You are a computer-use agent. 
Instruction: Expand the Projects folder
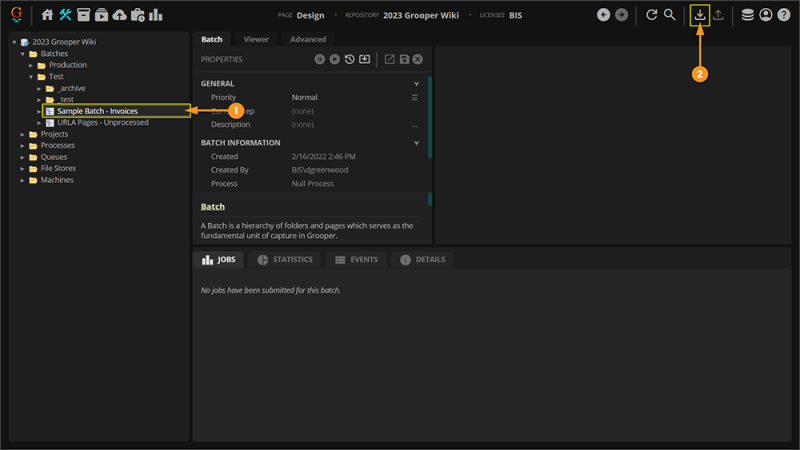click(22, 134)
